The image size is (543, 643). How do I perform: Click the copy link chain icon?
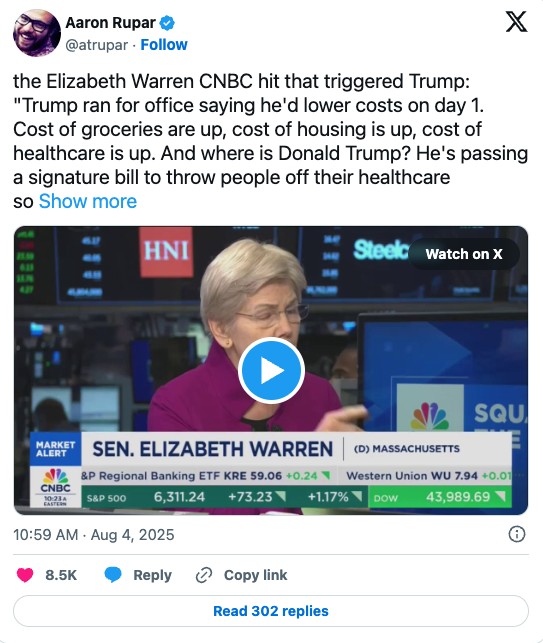point(204,575)
